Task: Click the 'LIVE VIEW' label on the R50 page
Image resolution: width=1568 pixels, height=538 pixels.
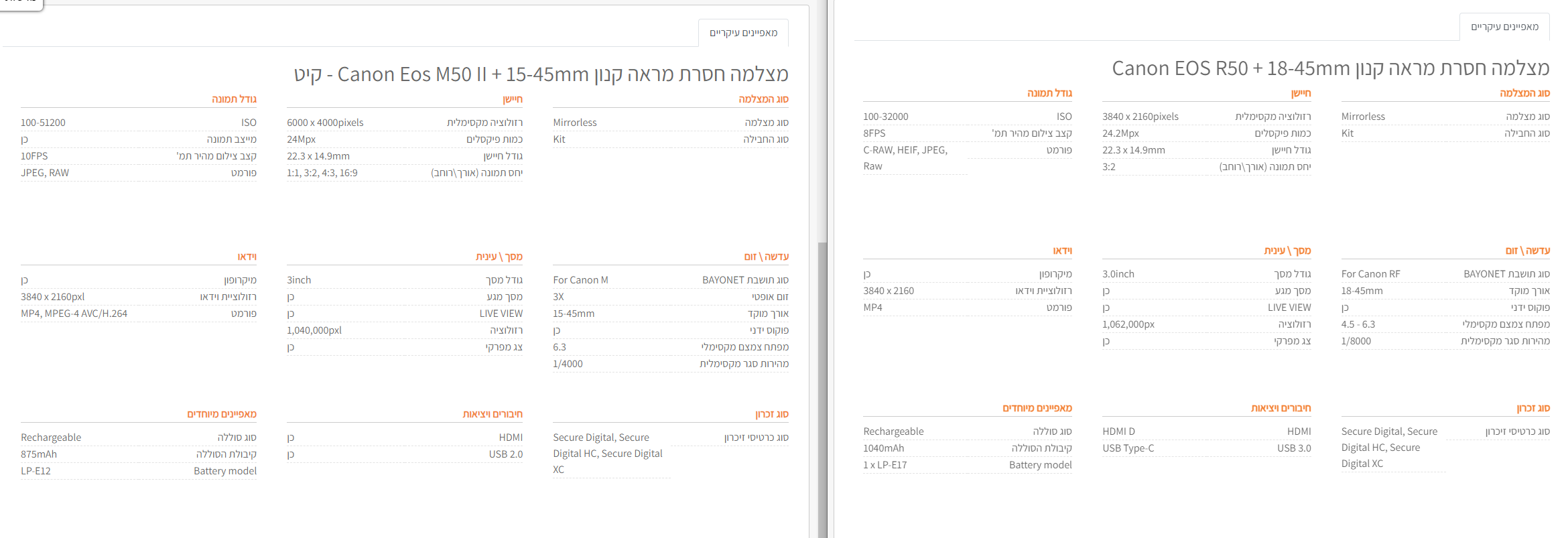Action: (x=1289, y=308)
